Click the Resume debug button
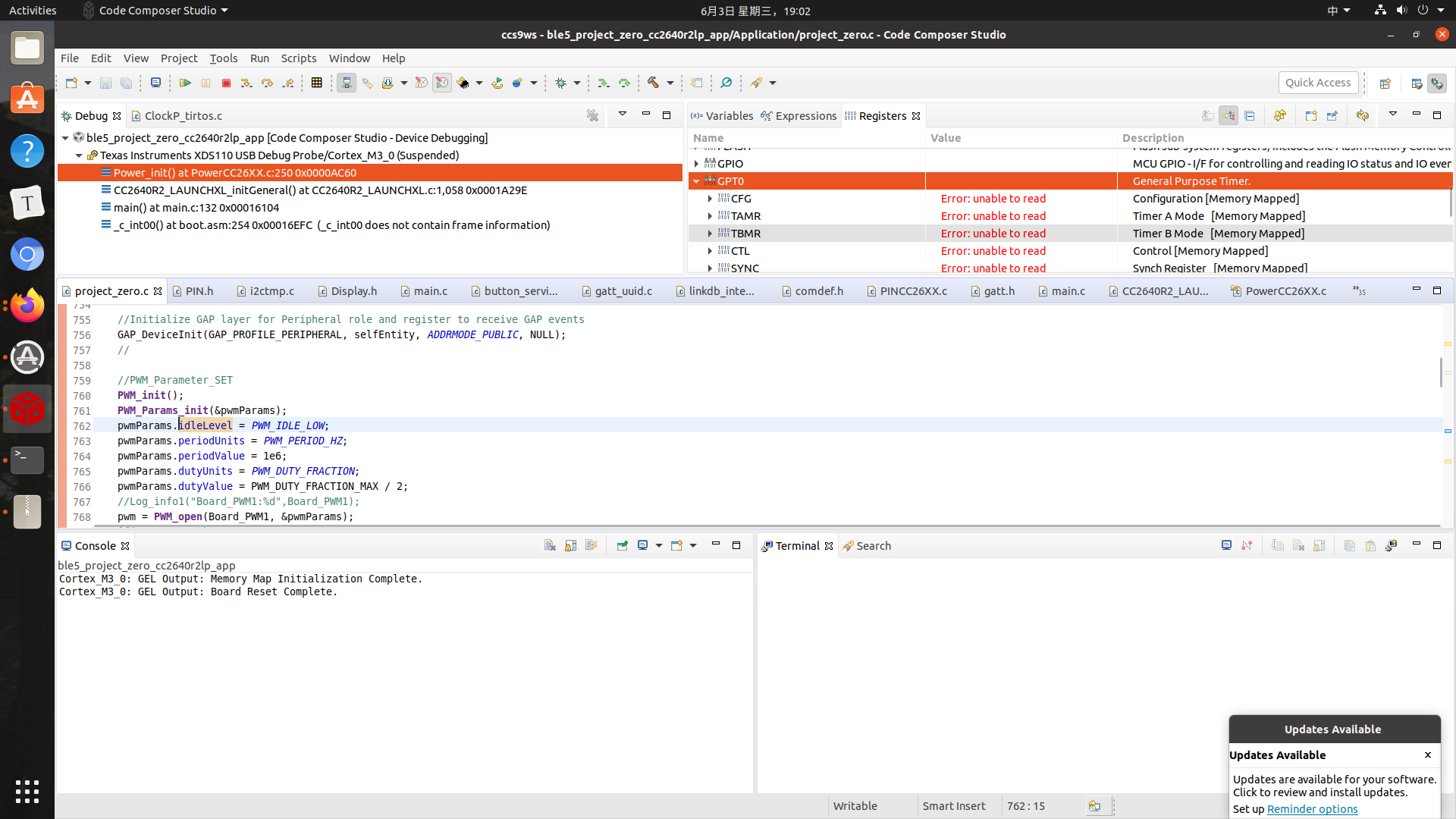 [x=185, y=83]
